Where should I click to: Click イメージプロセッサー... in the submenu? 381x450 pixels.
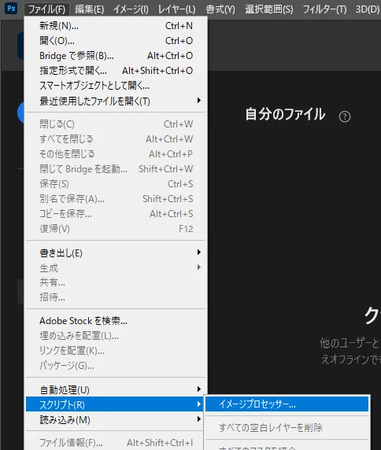pos(287,404)
